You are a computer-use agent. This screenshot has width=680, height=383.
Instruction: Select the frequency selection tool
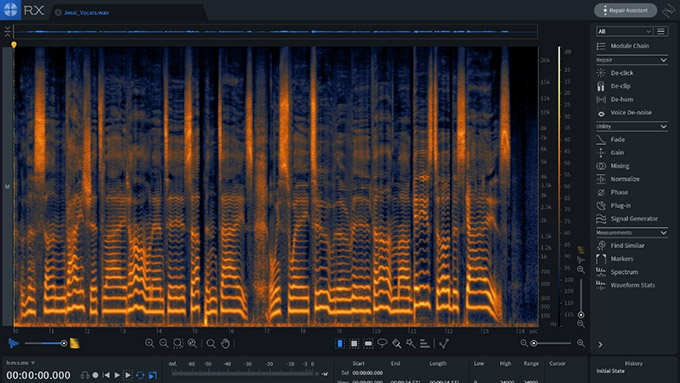pyautogui.click(x=368, y=344)
